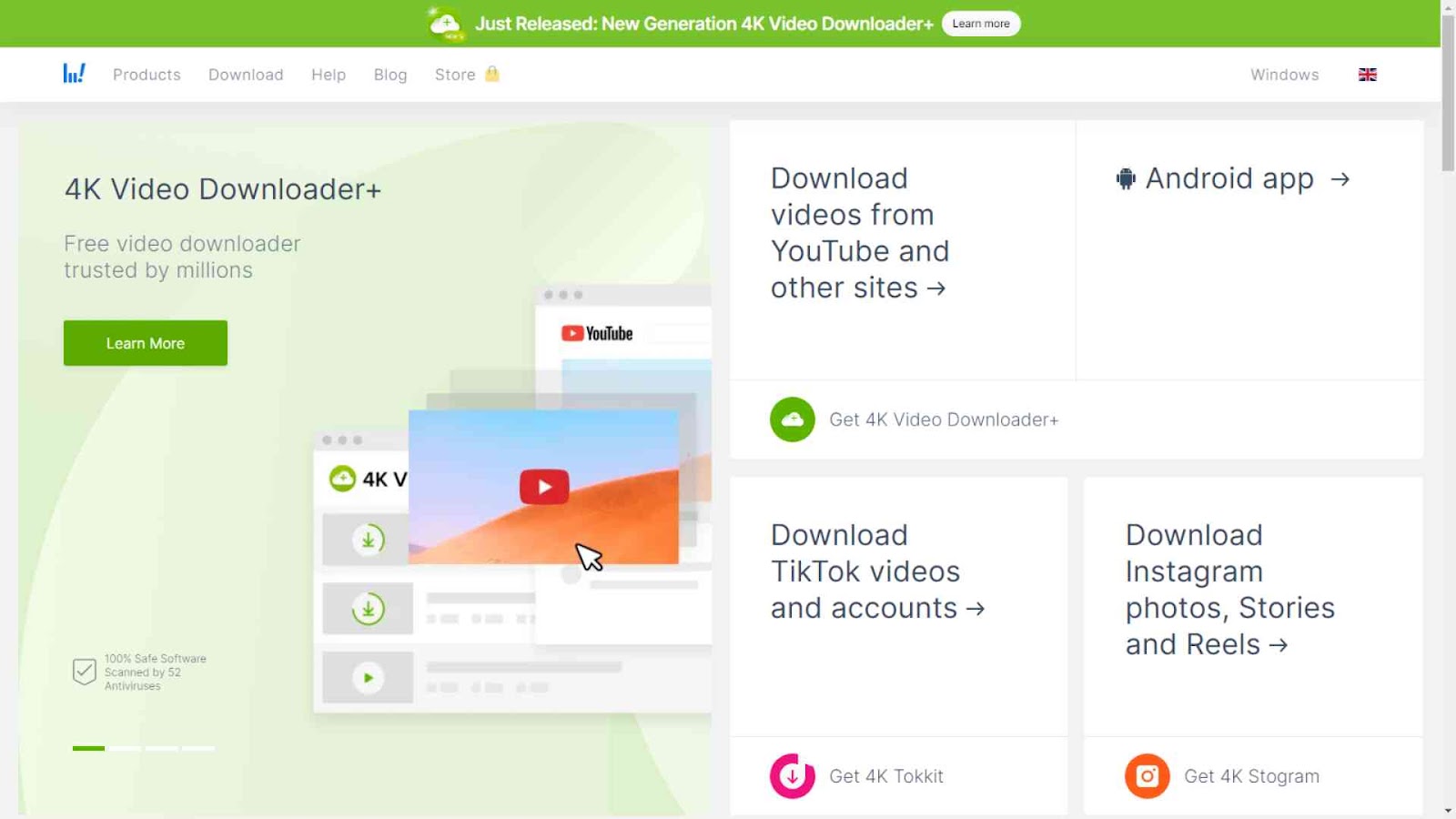Click Free video downloader trusted by millions

click(x=182, y=257)
